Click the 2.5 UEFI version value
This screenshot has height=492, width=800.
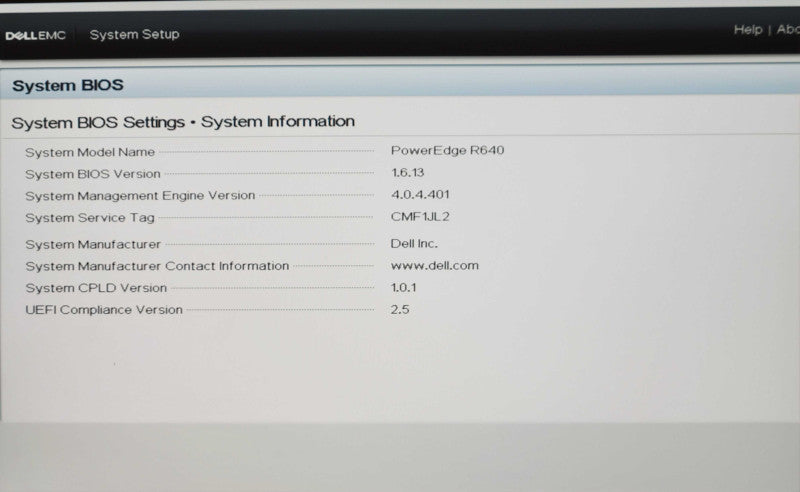(400, 309)
